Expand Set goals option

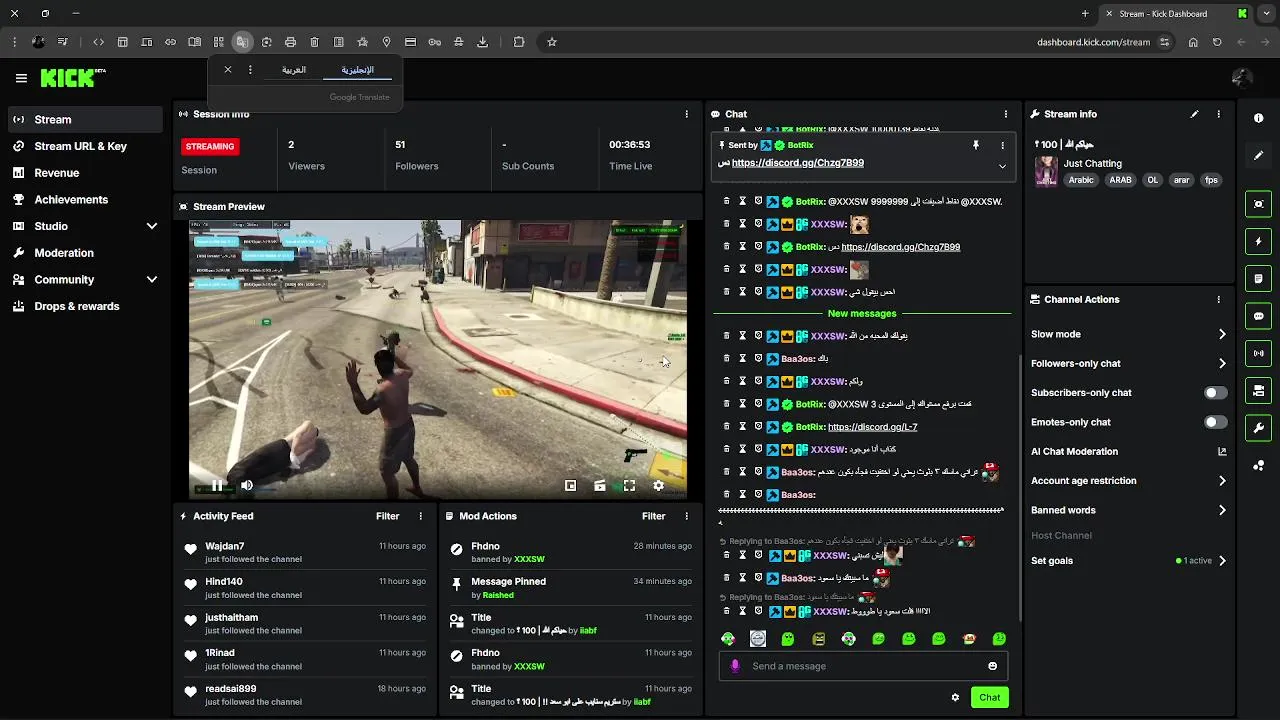point(1222,561)
